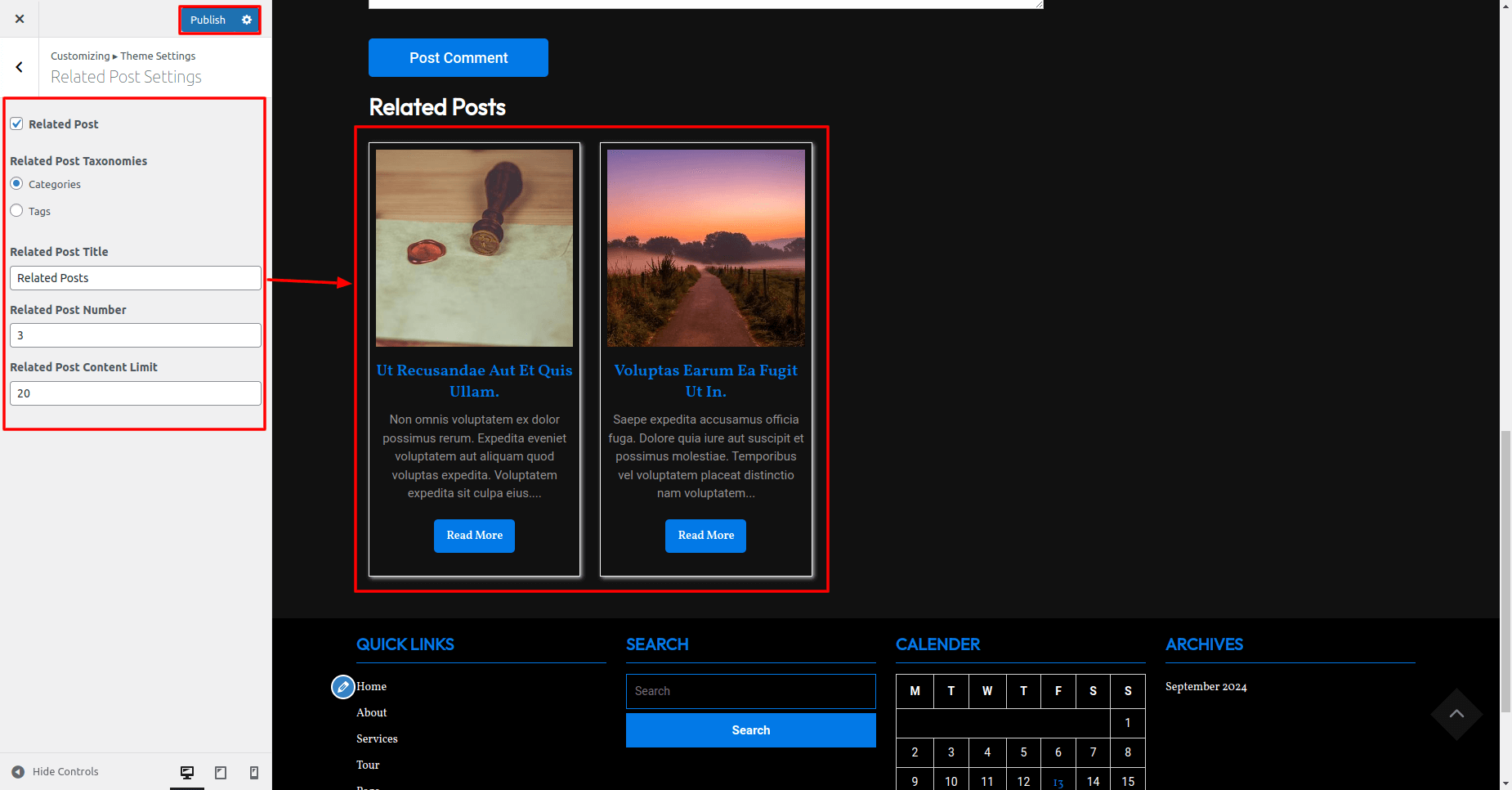Uncheck the Related Post checkbox
Image resolution: width=1512 pixels, height=790 pixels.
(x=16, y=123)
